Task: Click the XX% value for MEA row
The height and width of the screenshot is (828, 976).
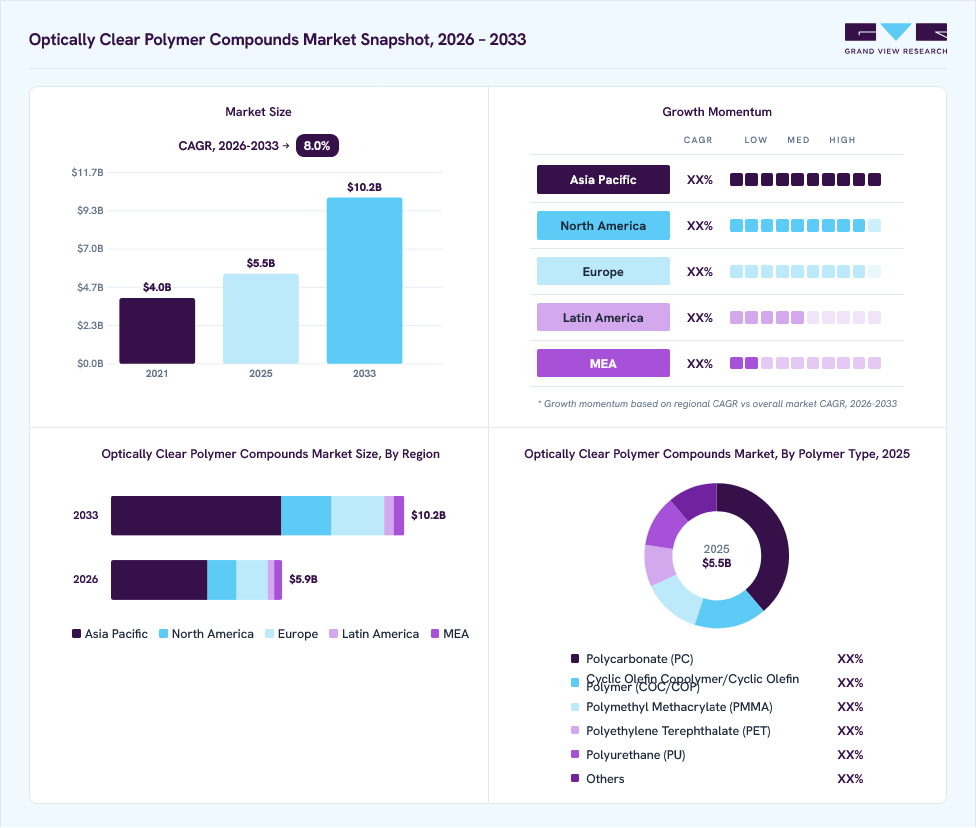Action: pos(700,364)
